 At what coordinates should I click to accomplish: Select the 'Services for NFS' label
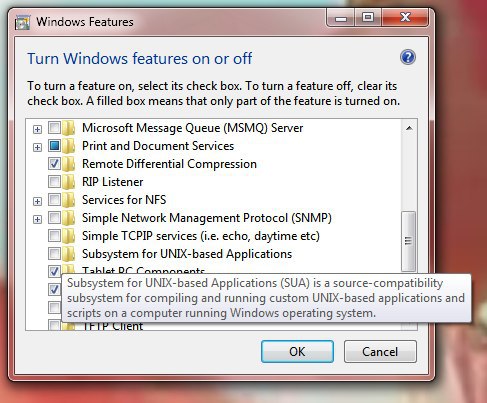tap(124, 200)
